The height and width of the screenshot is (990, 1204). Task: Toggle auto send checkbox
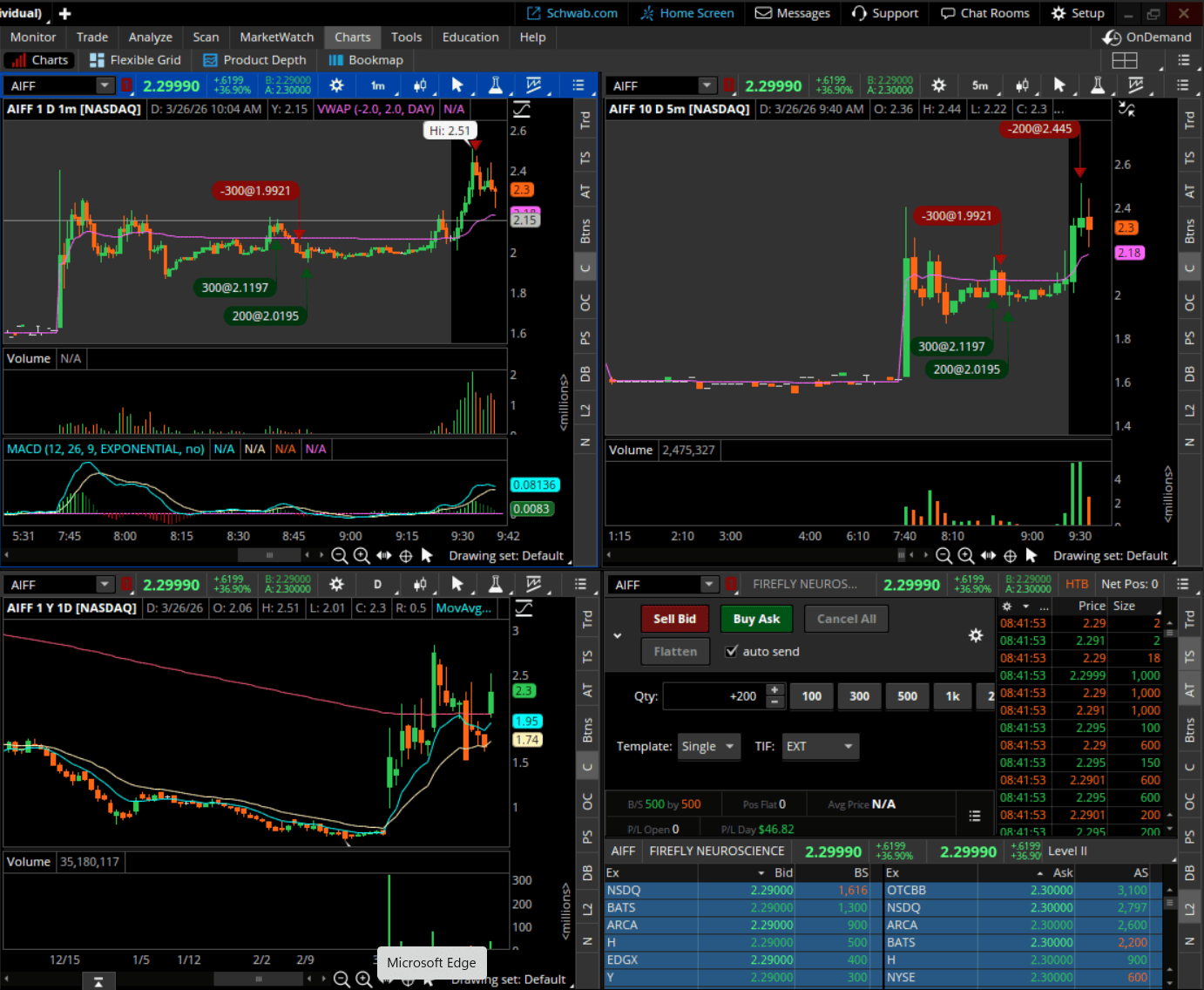(x=732, y=651)
